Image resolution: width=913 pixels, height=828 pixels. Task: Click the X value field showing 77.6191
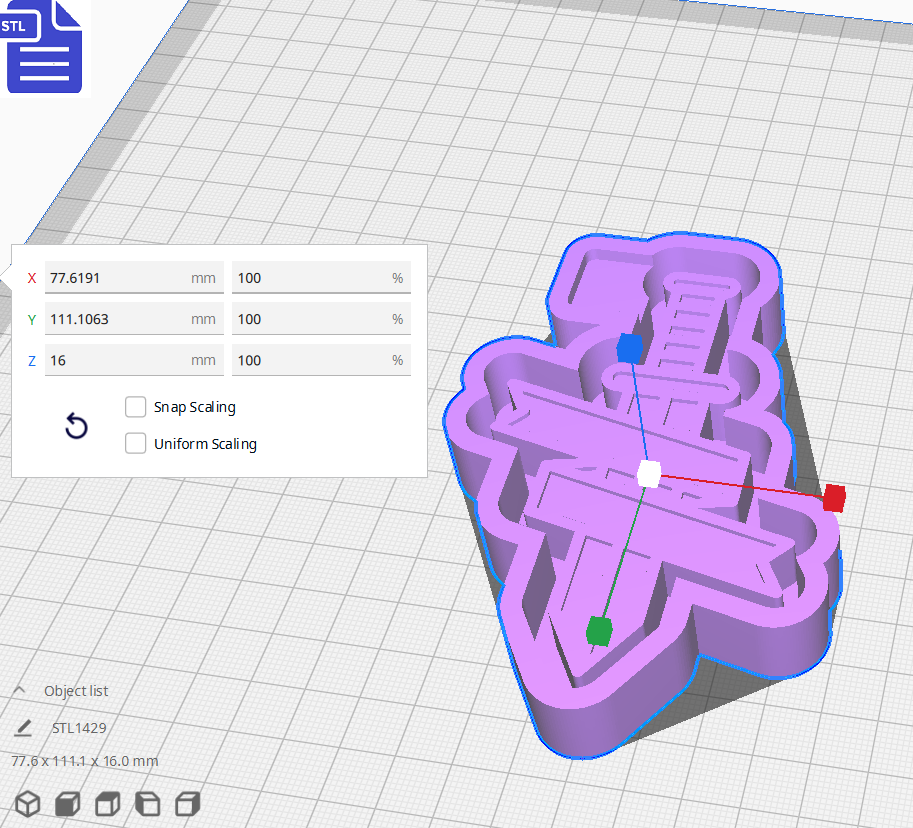point(134,277)
